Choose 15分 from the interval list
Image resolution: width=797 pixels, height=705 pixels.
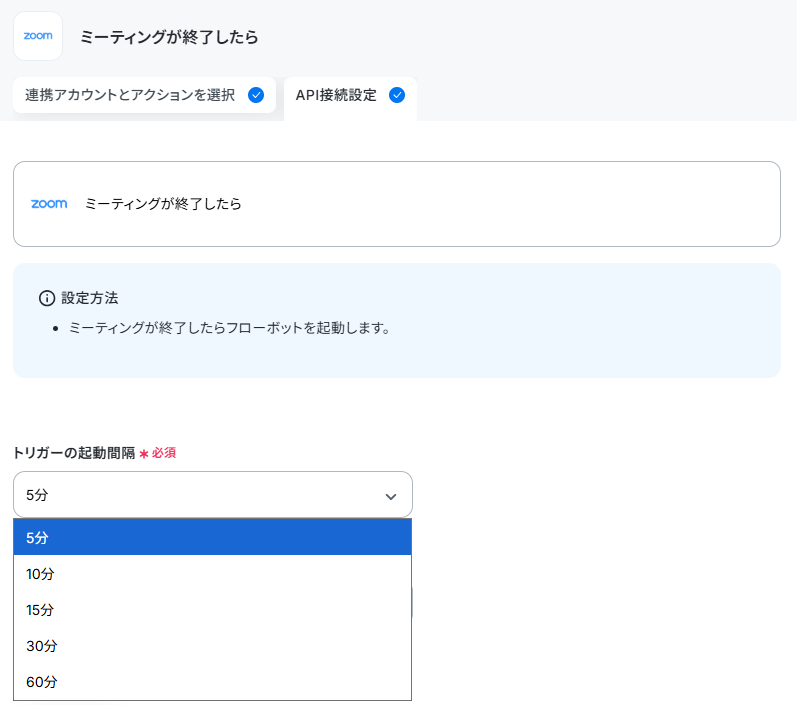click(212, 610)
